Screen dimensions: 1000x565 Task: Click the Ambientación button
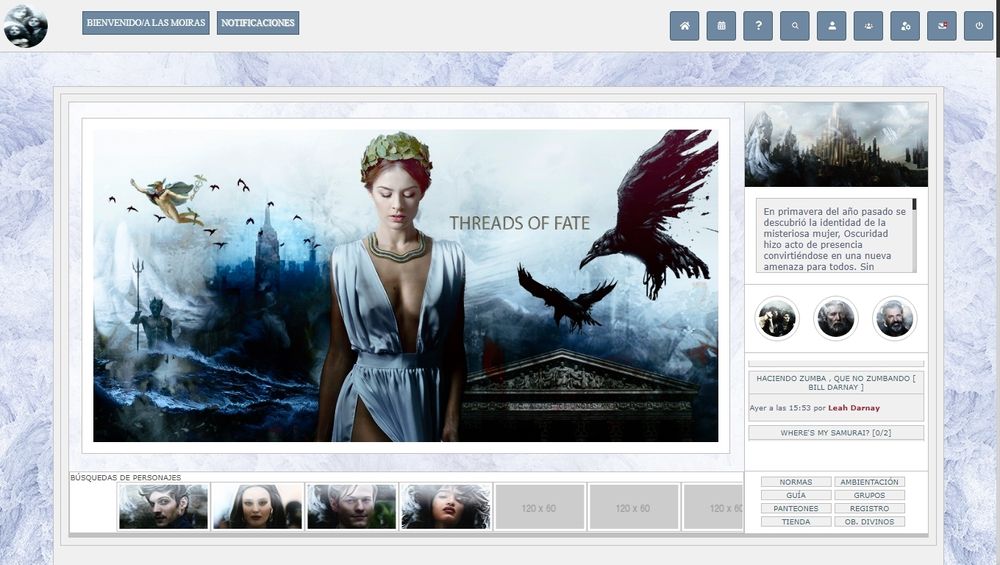869,482
